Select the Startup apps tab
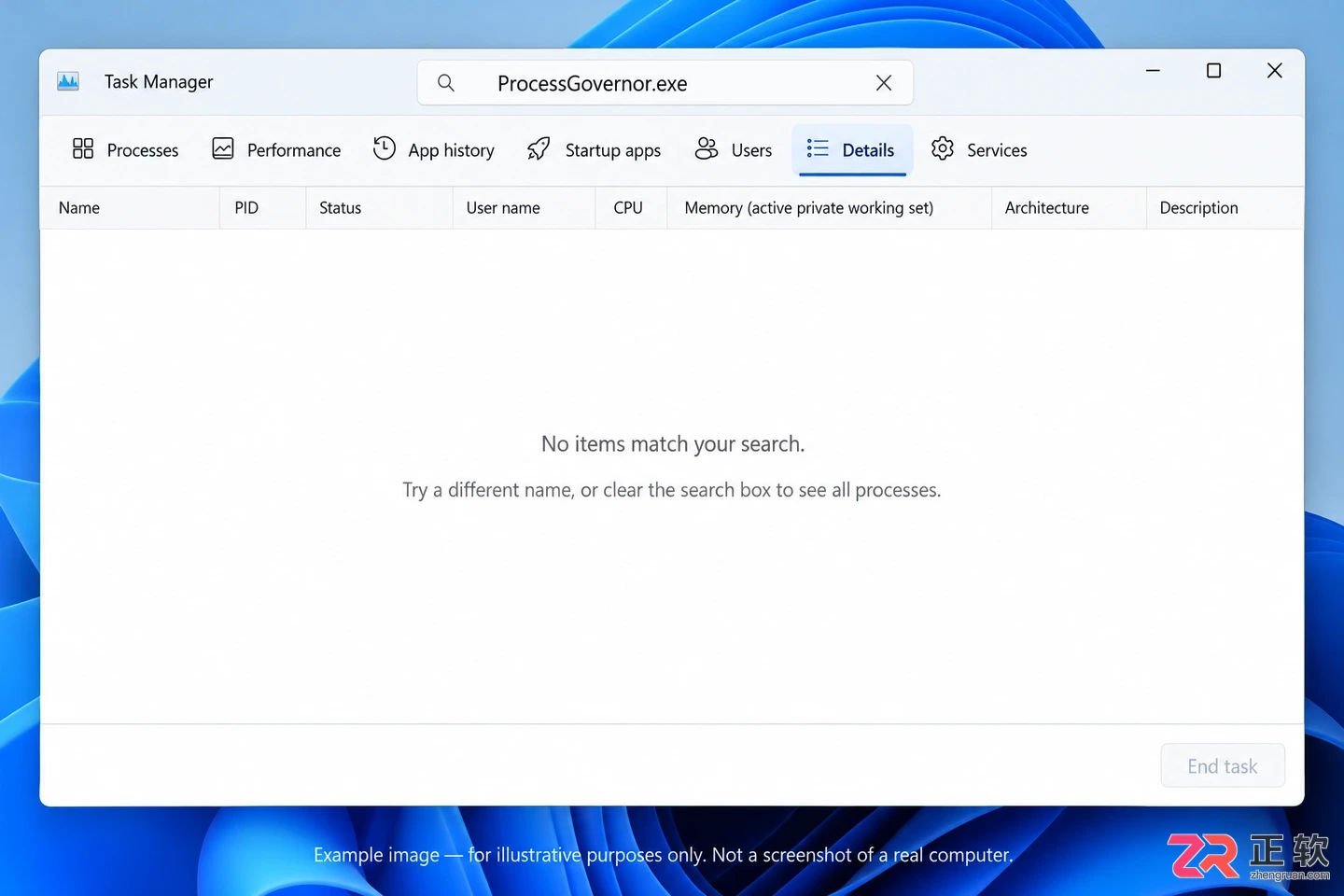Viewport: 1344px width, 896px height. [594, 150]
